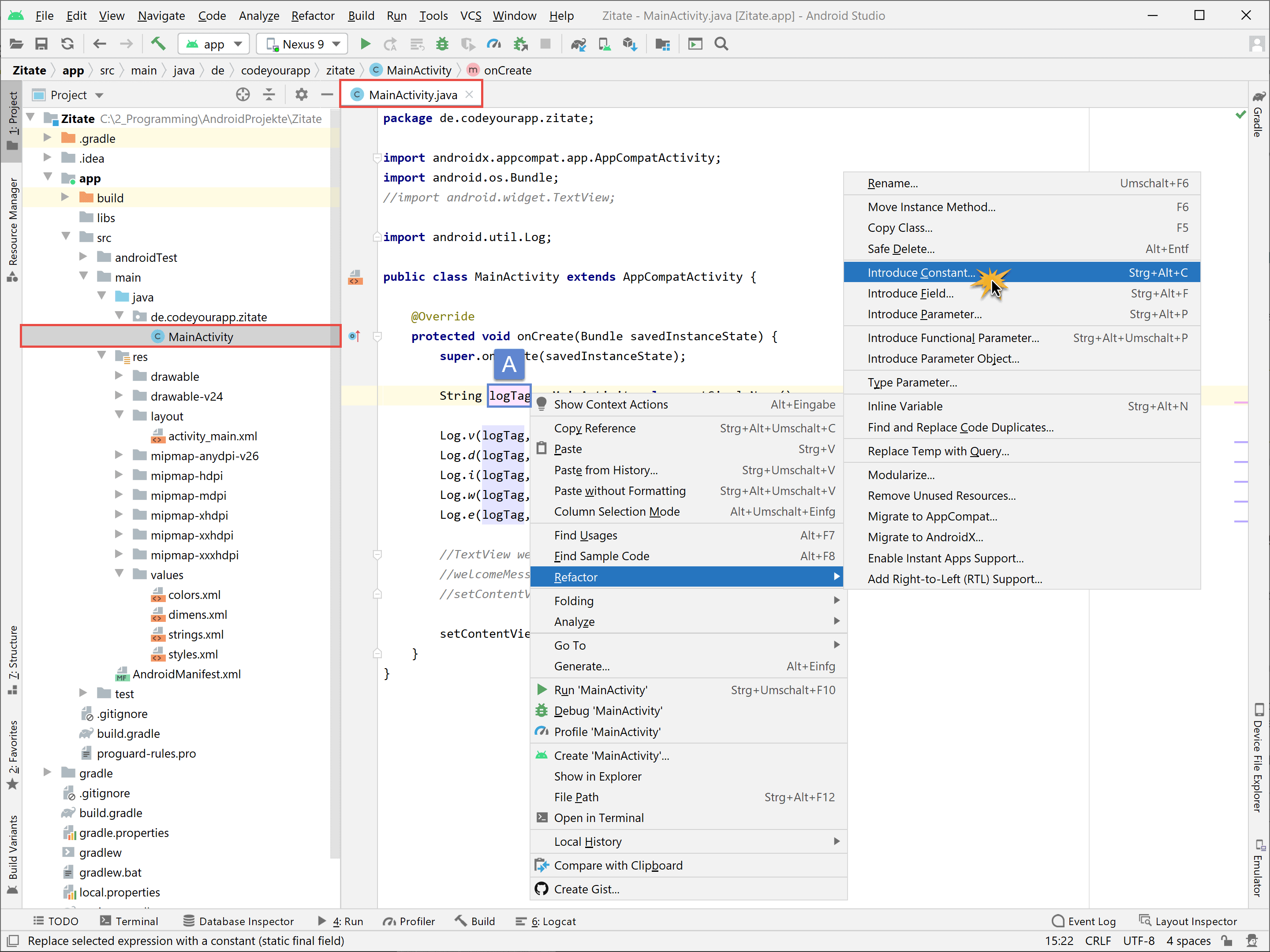
Task: Open Project panel settings gear
Action: 302,95
